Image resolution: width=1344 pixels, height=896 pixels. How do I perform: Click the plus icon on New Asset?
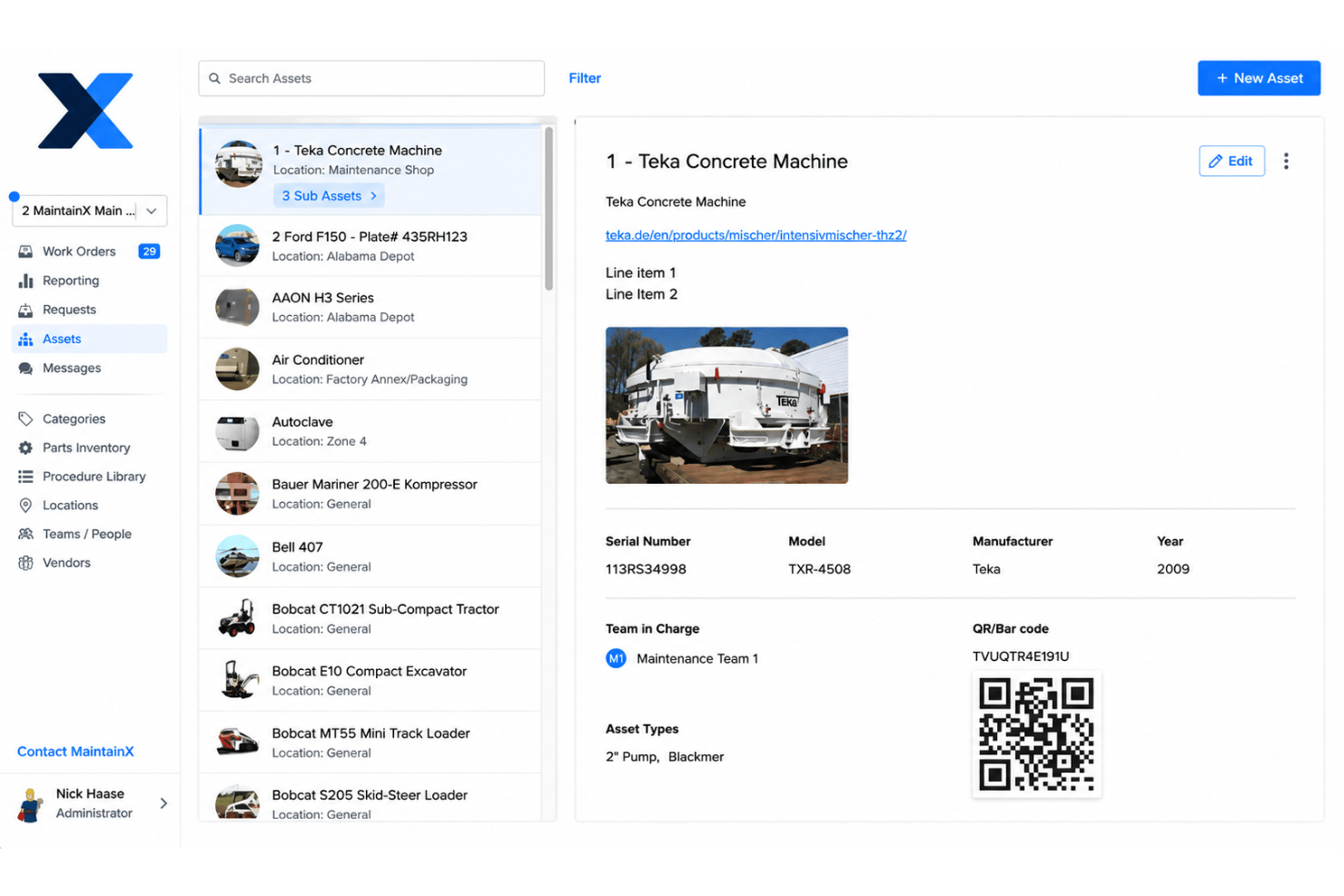tap(1222, 78)
